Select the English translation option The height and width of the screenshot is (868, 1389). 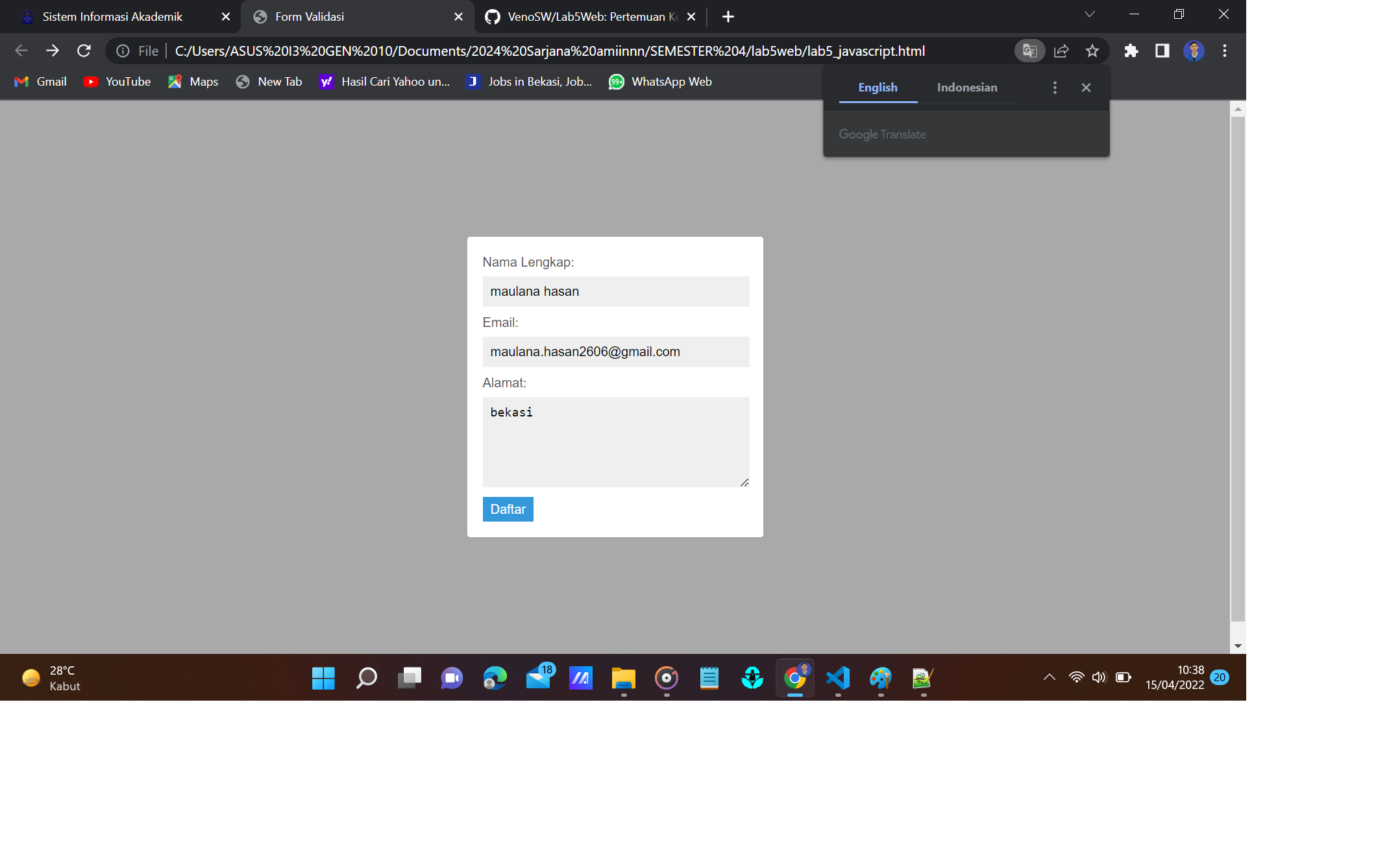pyautogui.click(x=878, y=87)
